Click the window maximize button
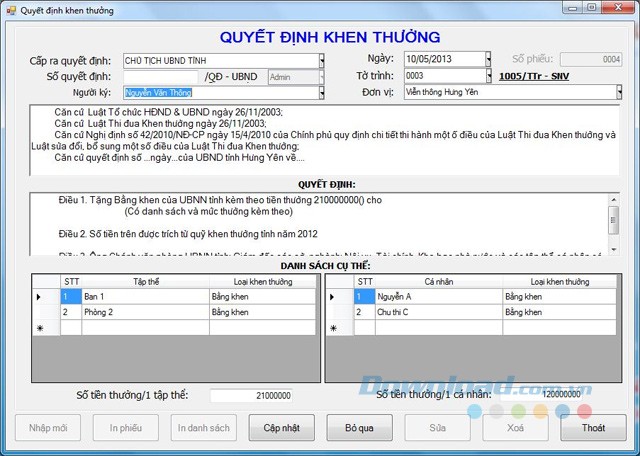This screenshot has width=640, height=456. point(592,8)
